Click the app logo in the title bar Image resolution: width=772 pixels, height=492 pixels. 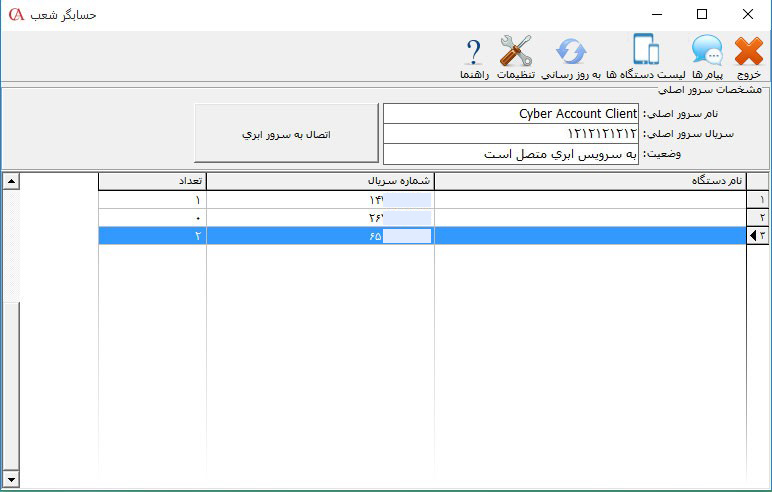click(x=15, y=15)
